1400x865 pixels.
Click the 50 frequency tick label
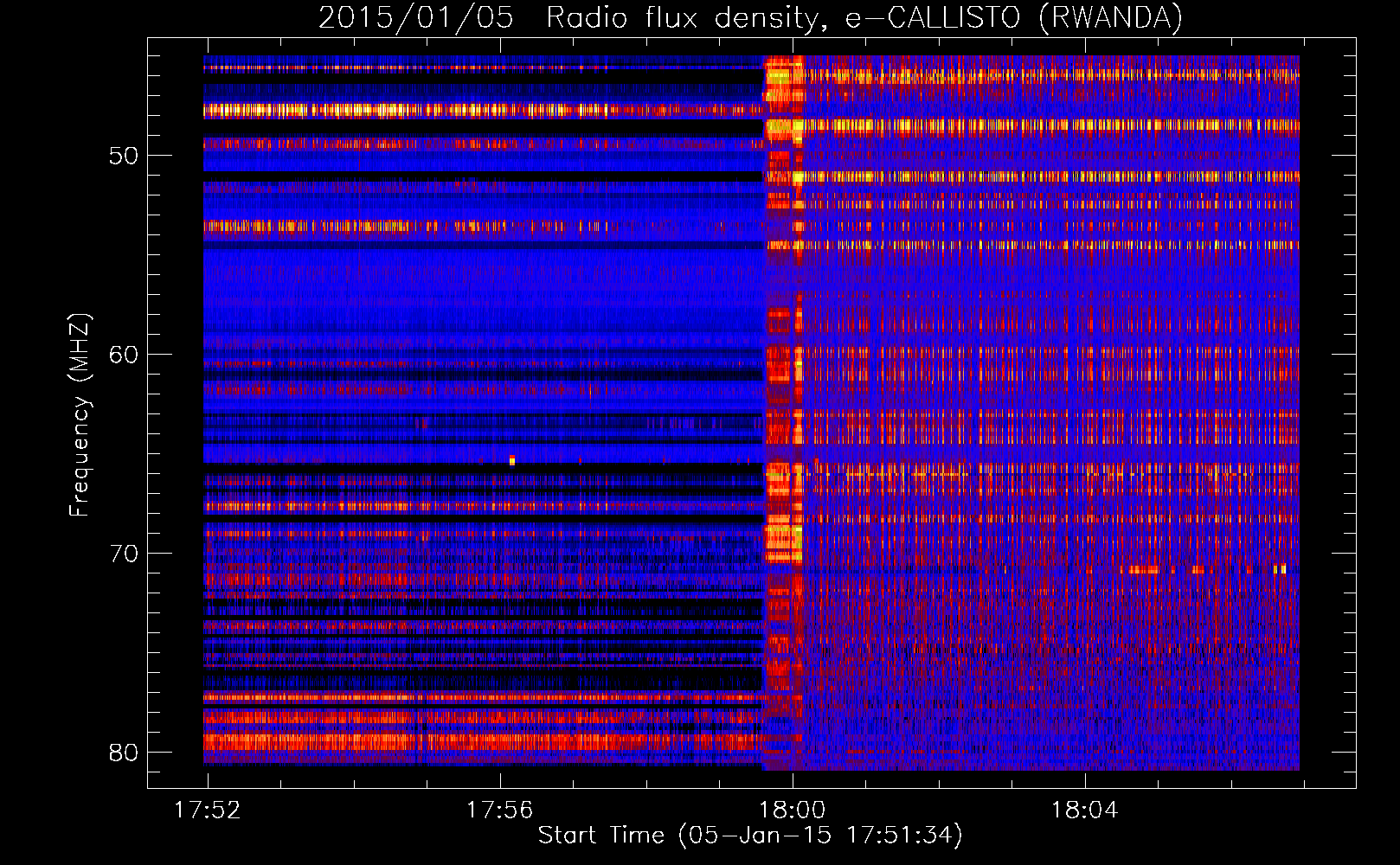point(124,157)
